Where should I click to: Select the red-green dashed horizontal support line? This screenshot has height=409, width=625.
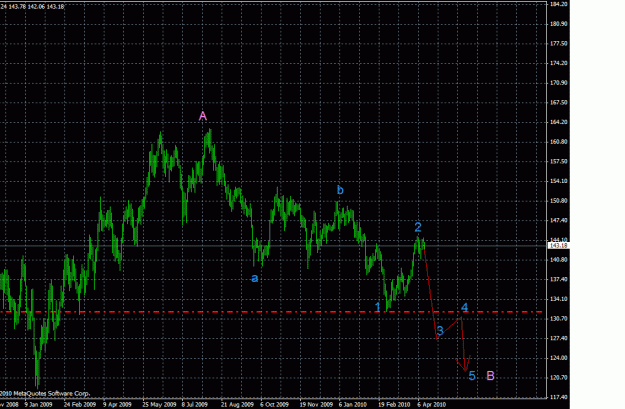(271, 312)
